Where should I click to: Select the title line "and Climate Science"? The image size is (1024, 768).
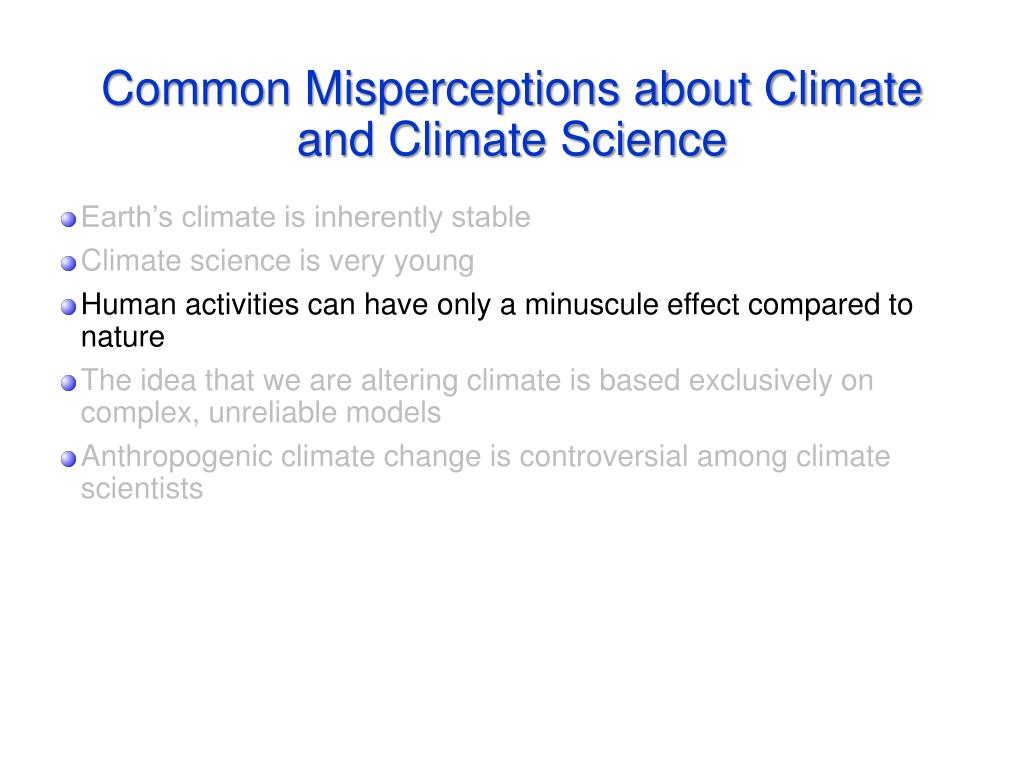click(x=512, y=140)
